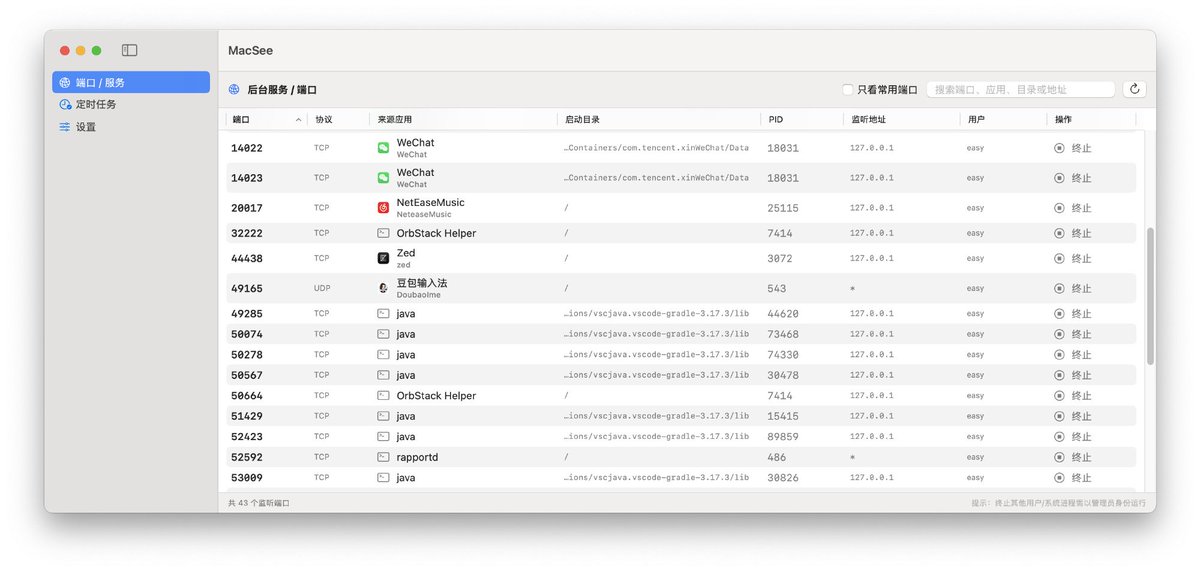Click the 设置 sliders icon in the sidebar

pos(65,127)
